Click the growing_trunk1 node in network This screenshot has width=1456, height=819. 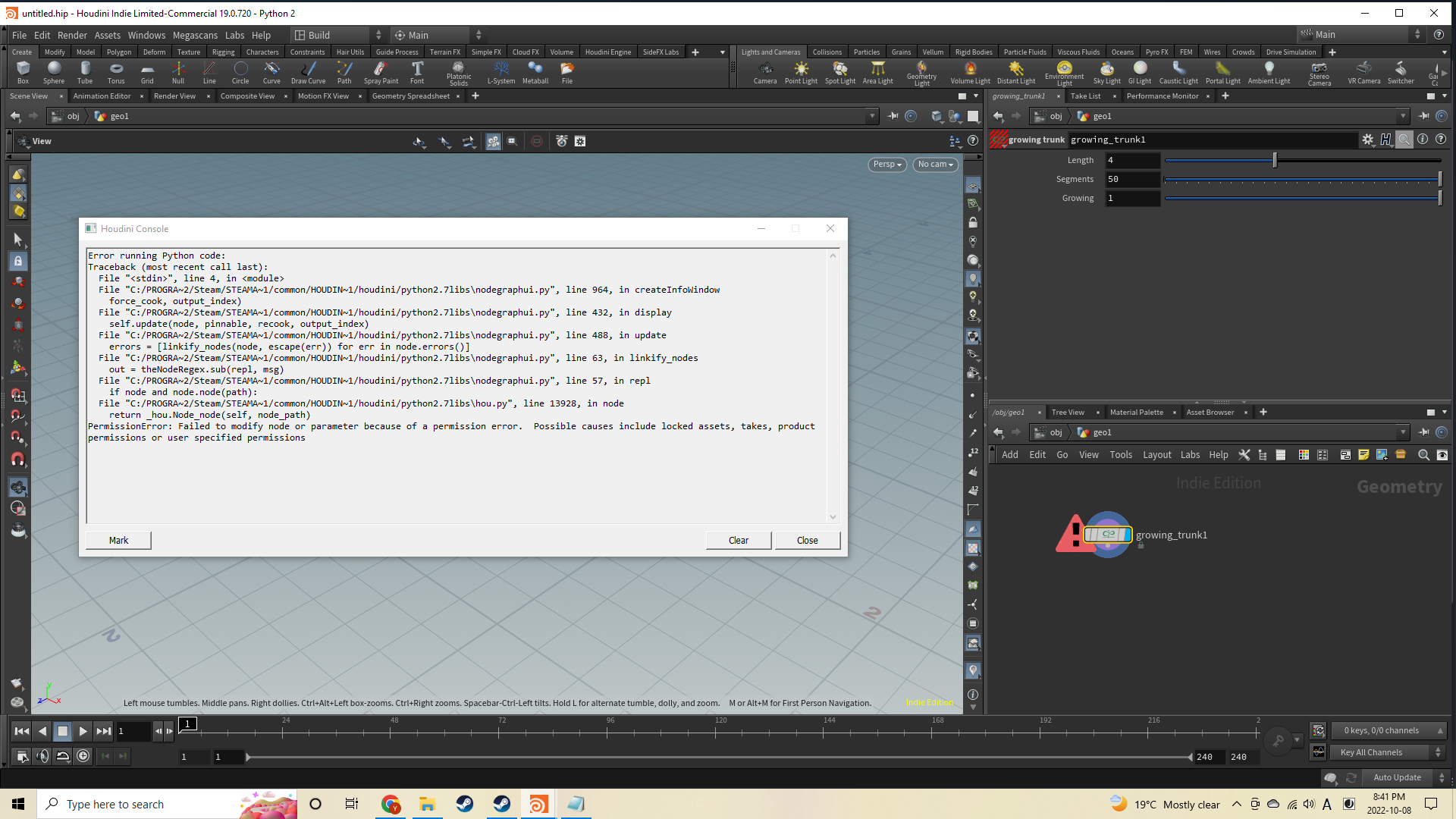click(1108, 535)
